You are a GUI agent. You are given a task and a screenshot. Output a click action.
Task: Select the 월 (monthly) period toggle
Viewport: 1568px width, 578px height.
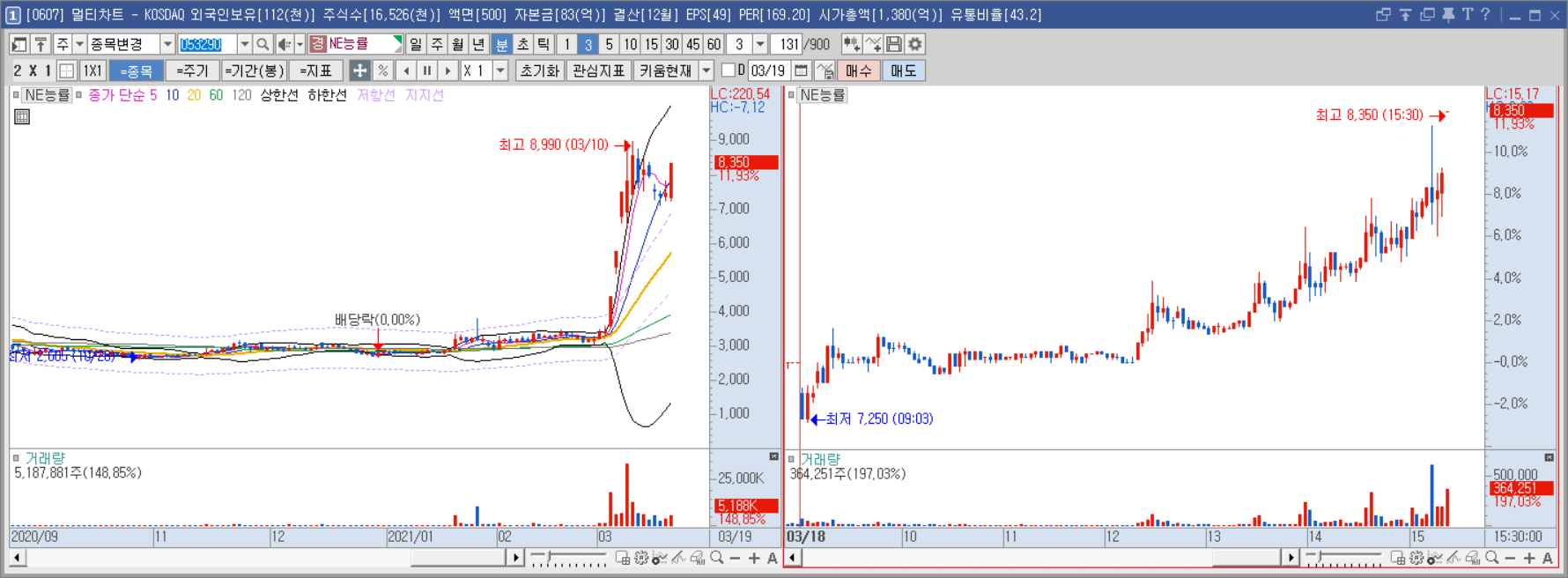click(458, 44)
